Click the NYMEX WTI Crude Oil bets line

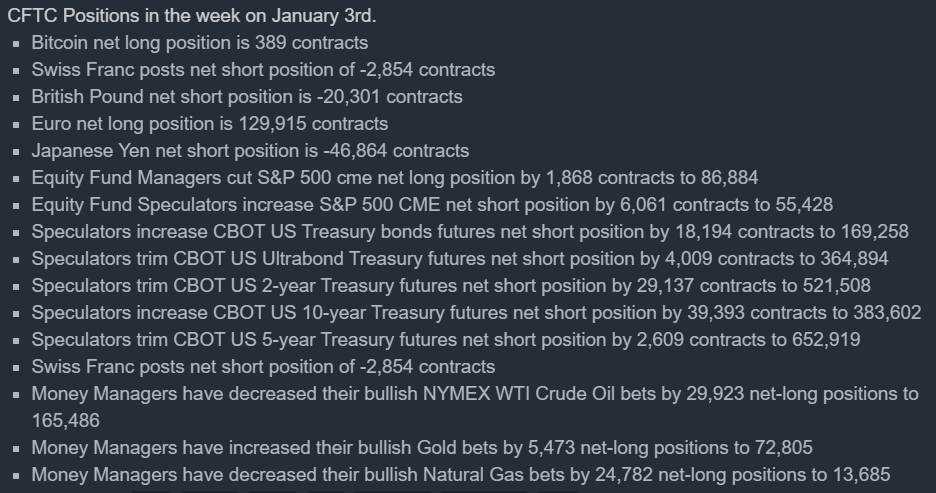pos(474,394)
